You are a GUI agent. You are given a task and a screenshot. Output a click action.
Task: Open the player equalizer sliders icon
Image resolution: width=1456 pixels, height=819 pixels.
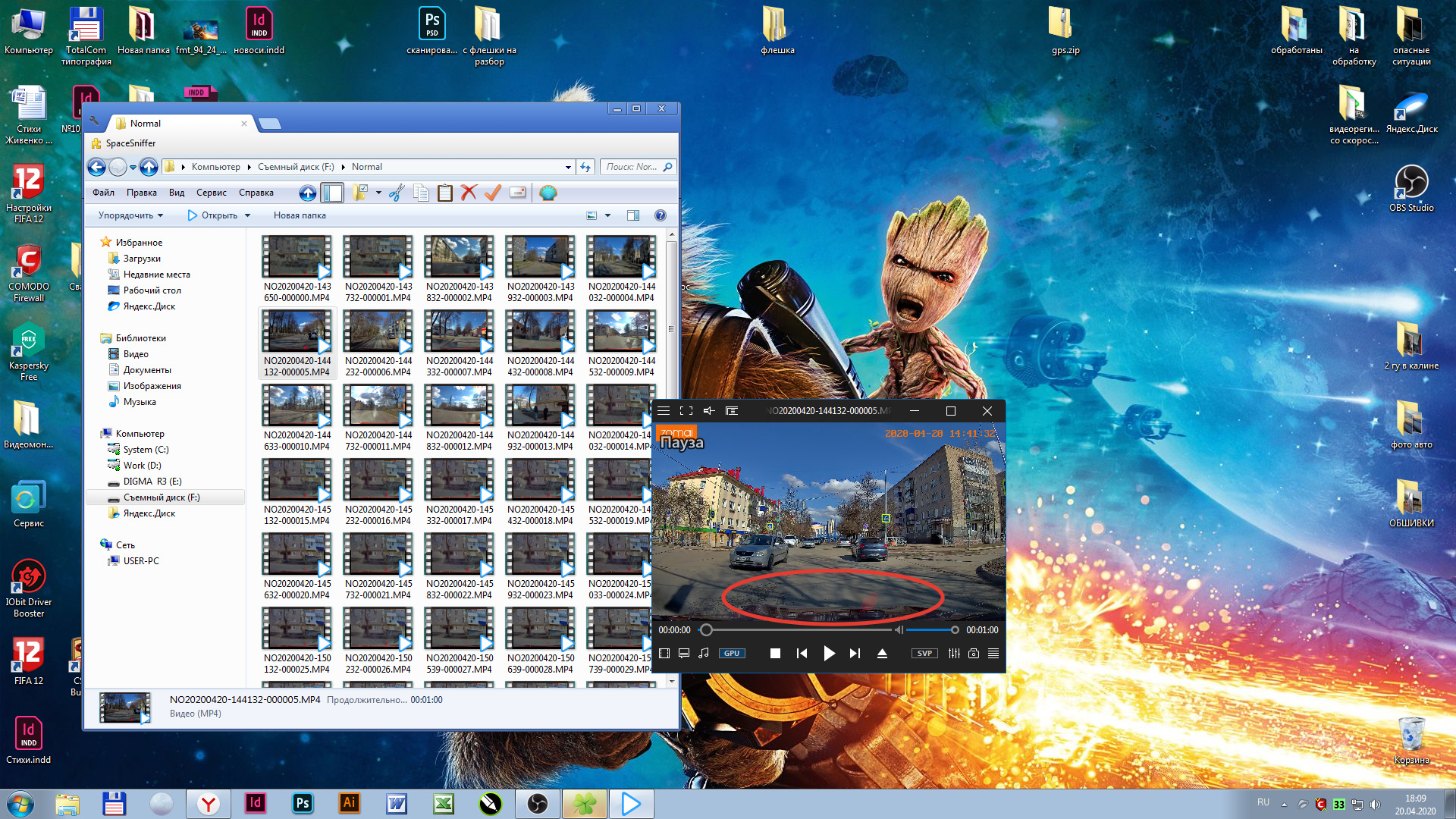954,653
